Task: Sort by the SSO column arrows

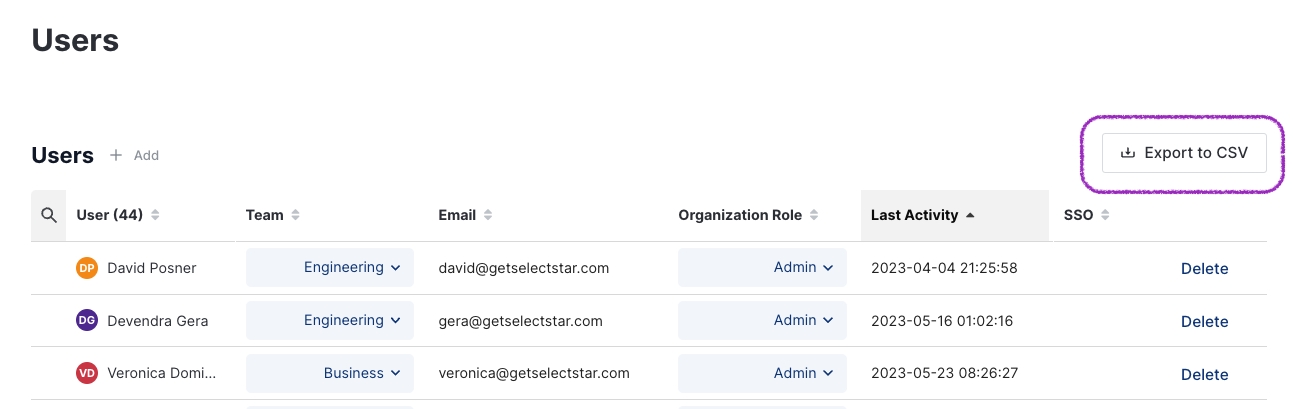Action: point(1105,215)
